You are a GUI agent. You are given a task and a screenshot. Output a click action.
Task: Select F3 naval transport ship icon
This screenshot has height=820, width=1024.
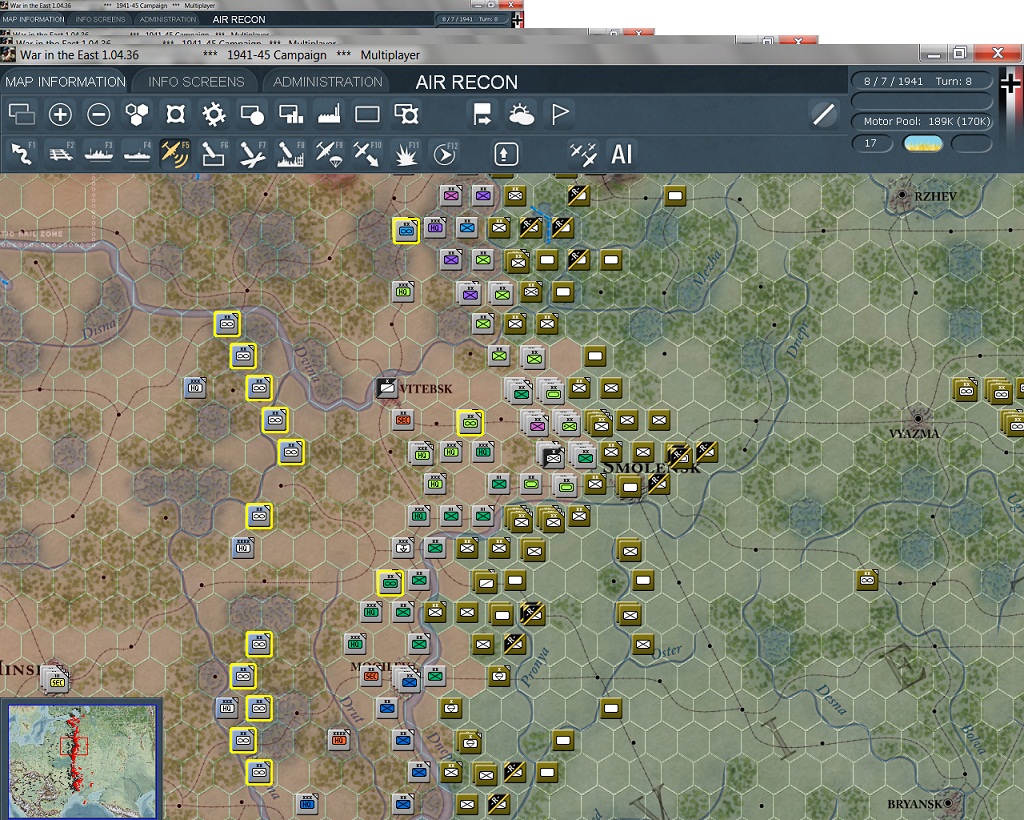point(99,154)
